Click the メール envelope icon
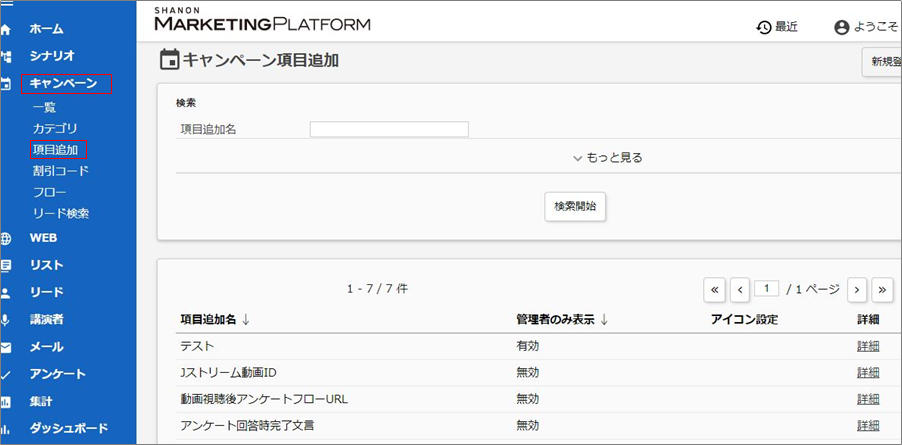 click(6, 347)
